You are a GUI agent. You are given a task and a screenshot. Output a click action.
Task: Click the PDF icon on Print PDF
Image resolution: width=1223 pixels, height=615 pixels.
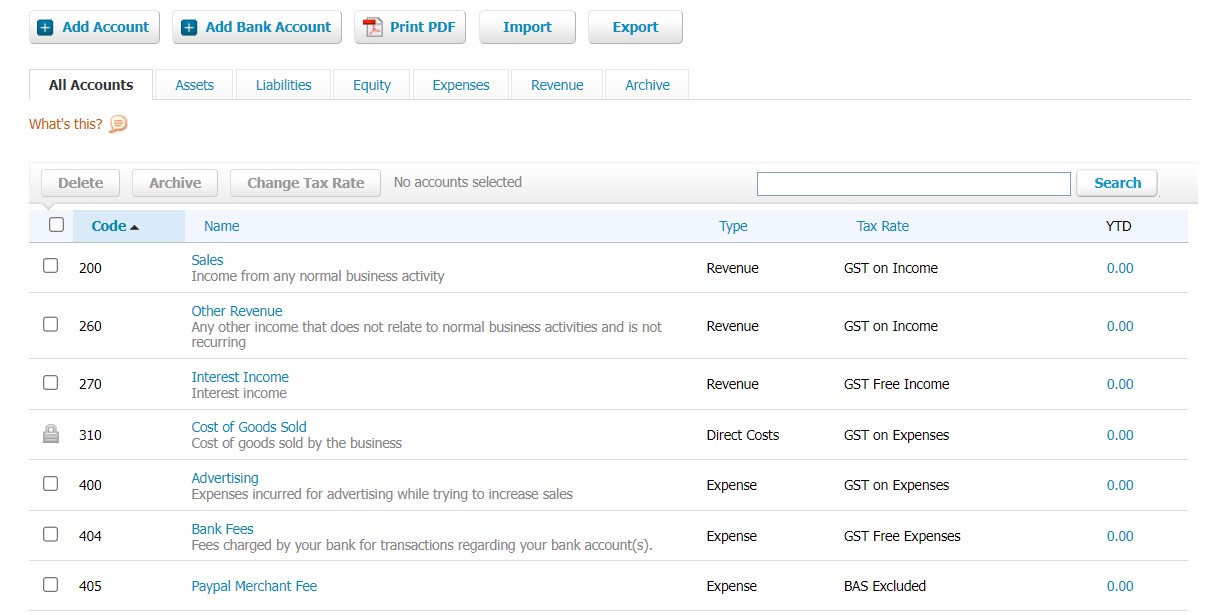coord(373,28)
